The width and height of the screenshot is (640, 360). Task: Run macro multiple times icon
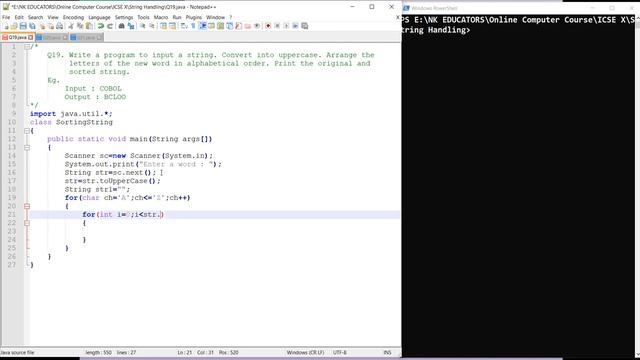coord(296,26)
